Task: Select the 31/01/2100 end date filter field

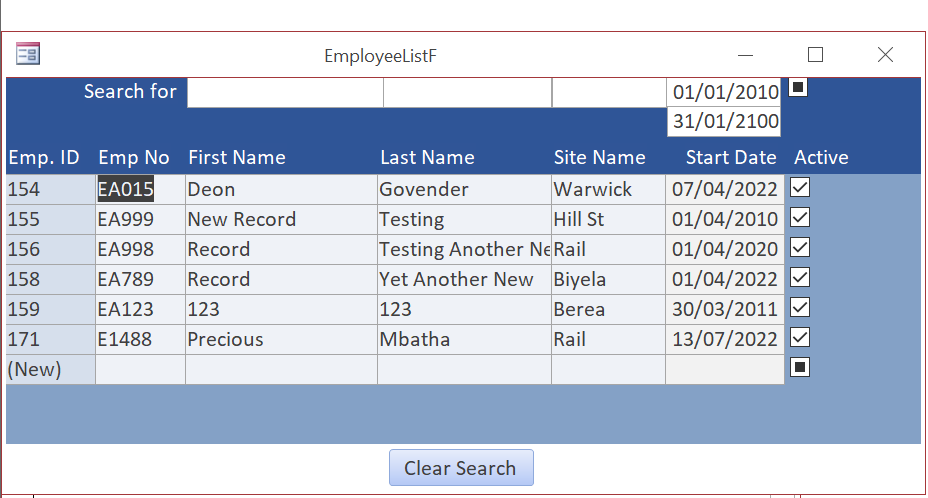Action: pos(724,122)
